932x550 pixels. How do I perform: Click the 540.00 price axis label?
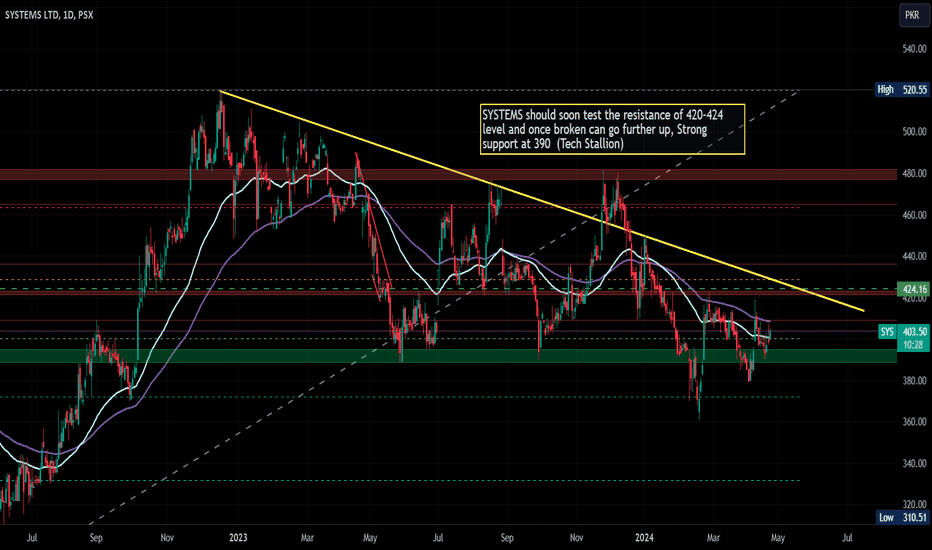[914, 49]
